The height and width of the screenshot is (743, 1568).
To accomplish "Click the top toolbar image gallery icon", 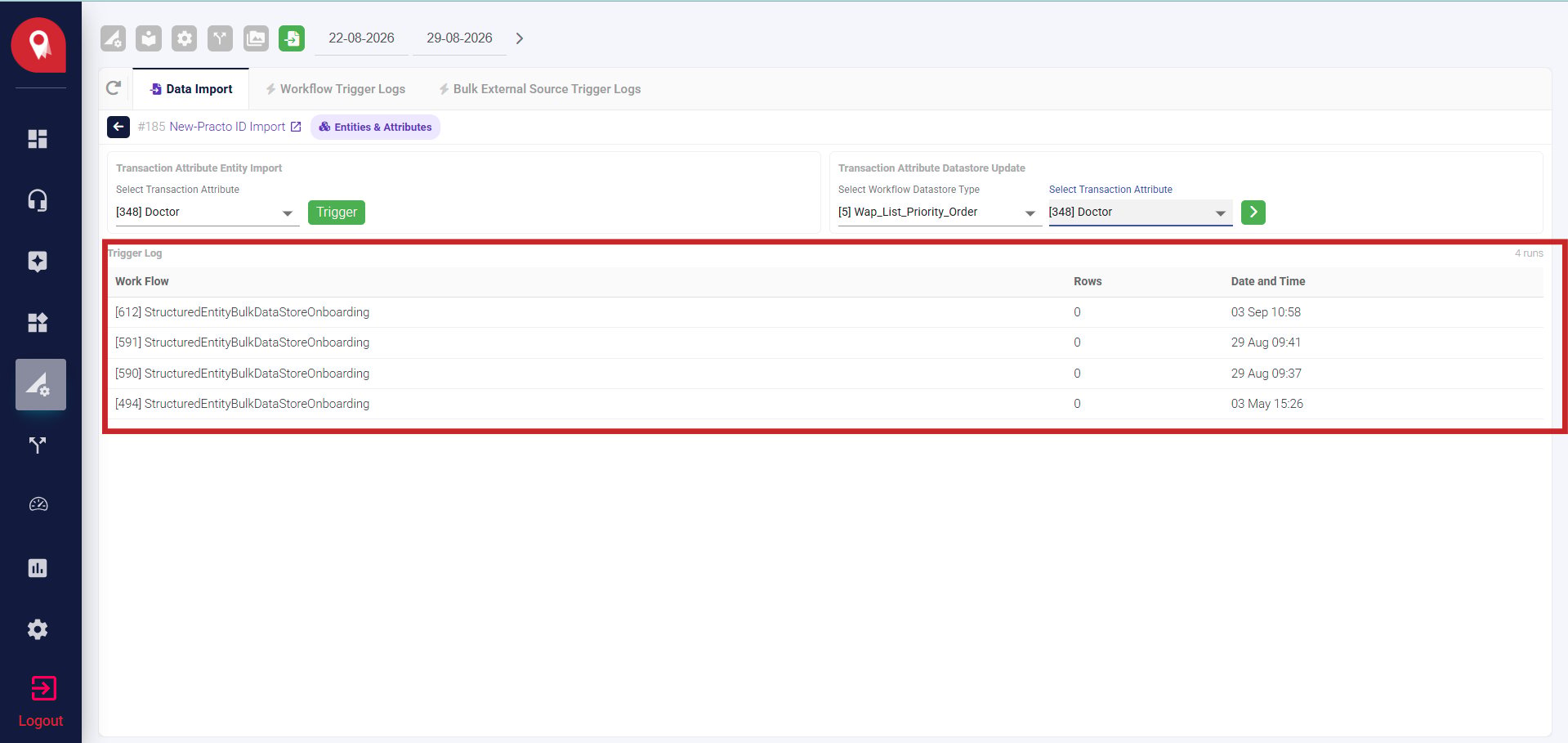I will (x=256, y=38).
